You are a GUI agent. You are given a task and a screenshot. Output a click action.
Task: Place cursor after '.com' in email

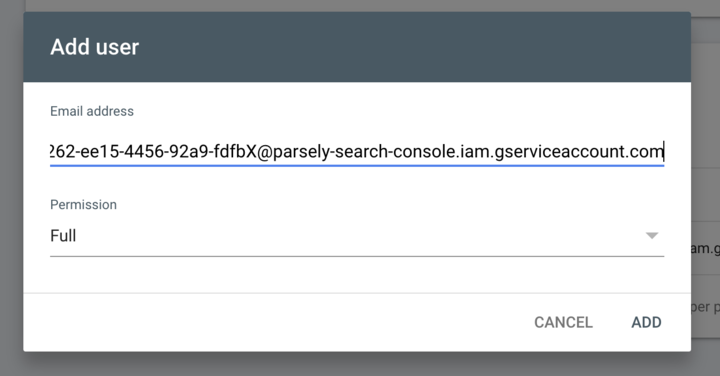pyautogui.click(x=664, y=152)
